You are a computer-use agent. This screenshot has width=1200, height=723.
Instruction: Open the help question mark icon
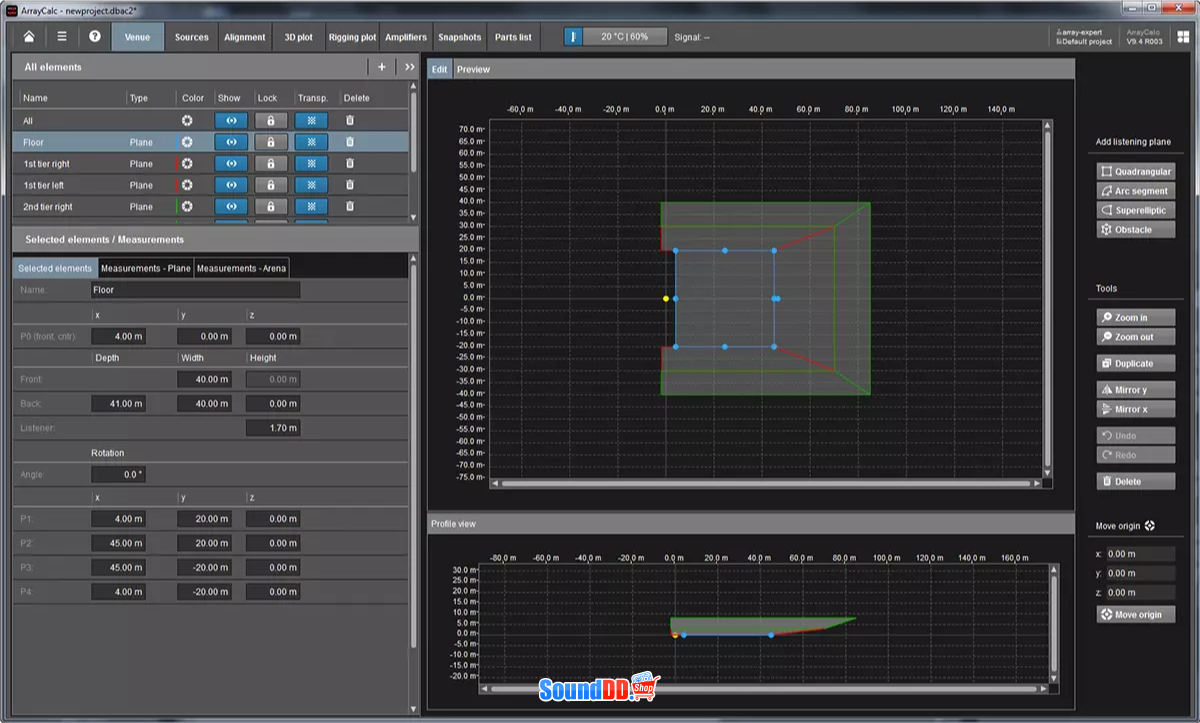95,37
